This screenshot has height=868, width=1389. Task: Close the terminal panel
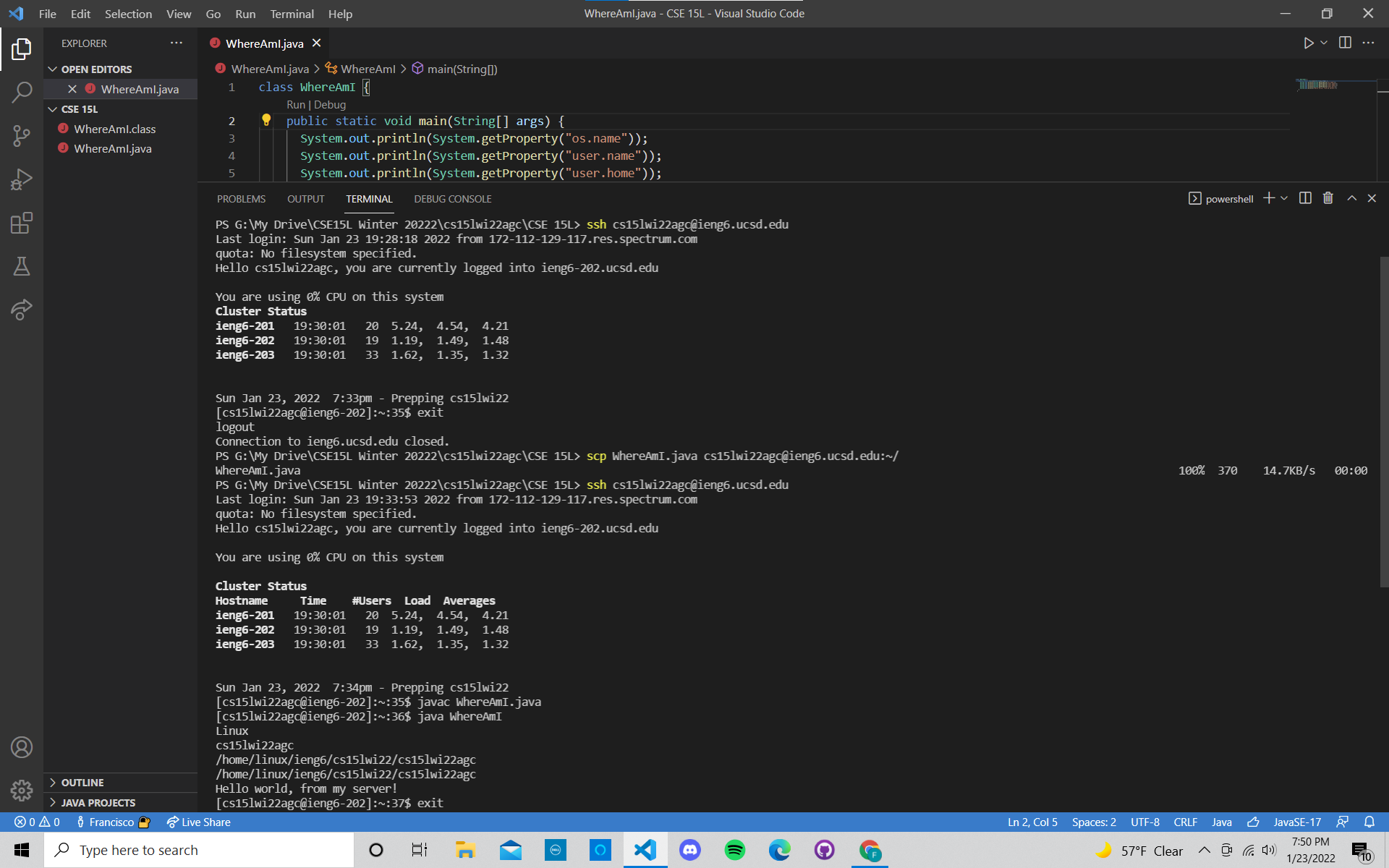[1372, 198]
